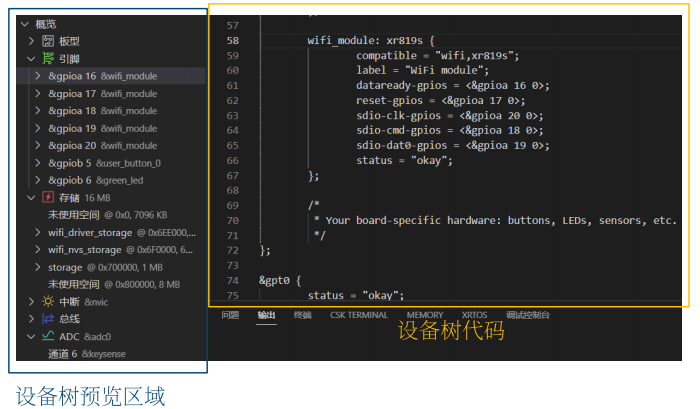Click the green pins (引脚) icon
Viewport: 700px width, 409px height.
click(48, 58)
